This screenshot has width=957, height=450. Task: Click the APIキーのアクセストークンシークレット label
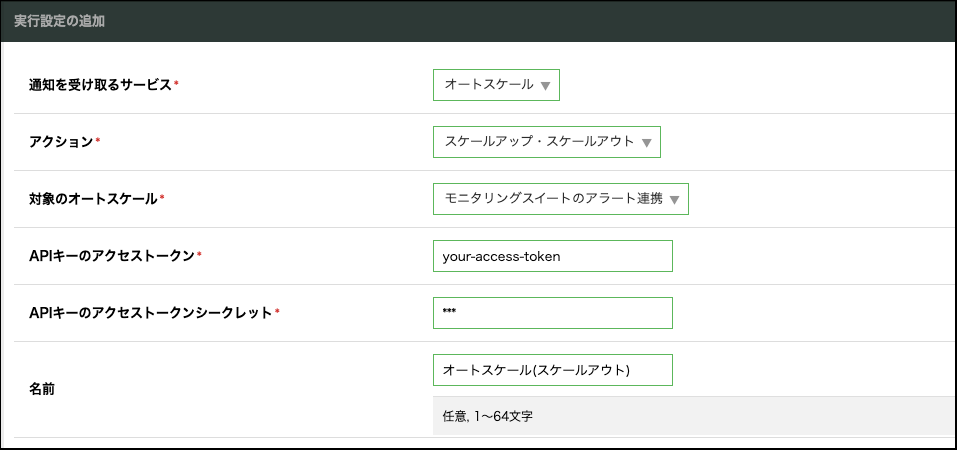click(150, 313)
